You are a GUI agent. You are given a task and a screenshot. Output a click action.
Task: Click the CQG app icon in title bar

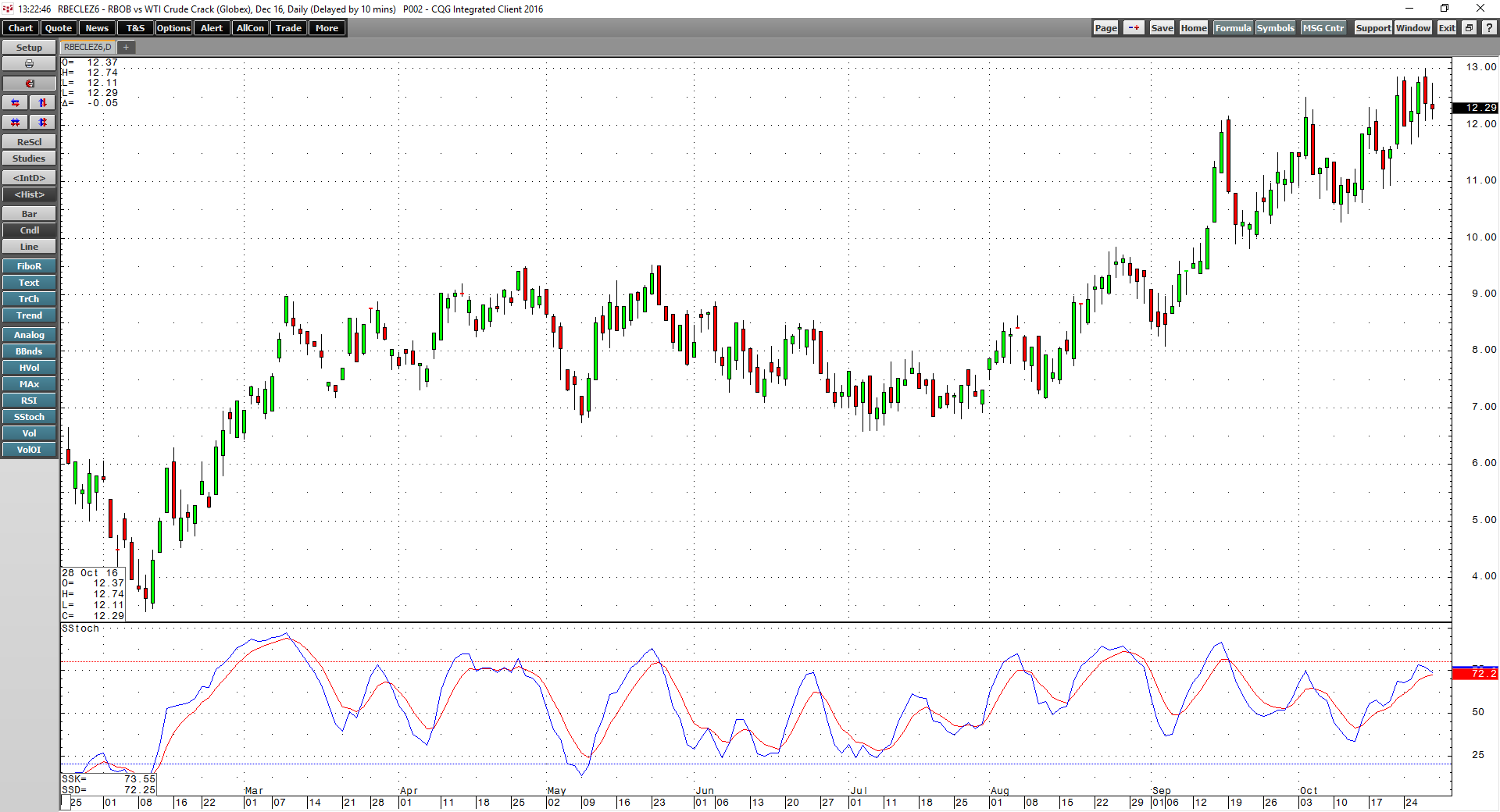[x=8, y=9]
